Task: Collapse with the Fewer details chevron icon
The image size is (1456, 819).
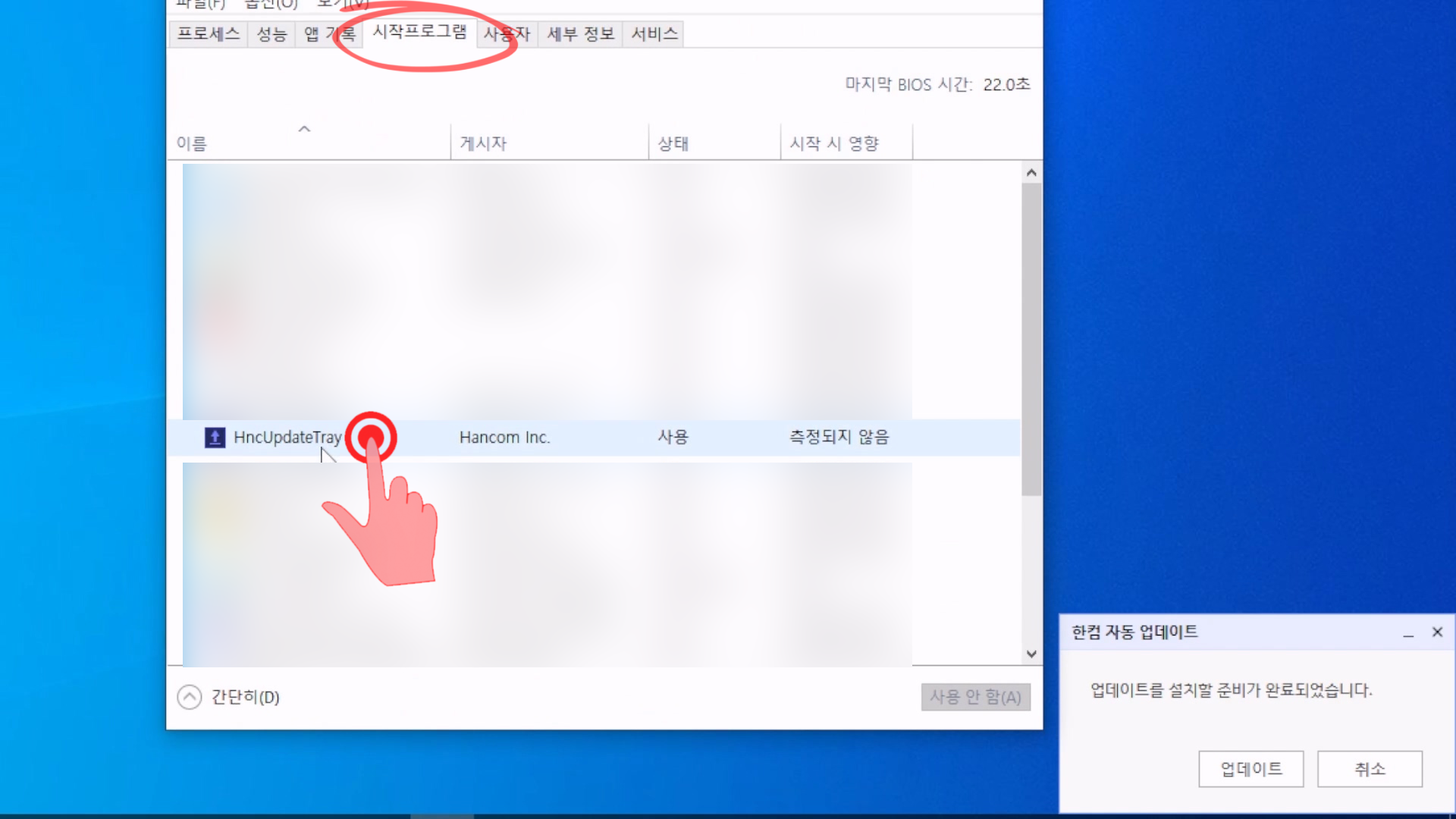Action: pos(190,697)
